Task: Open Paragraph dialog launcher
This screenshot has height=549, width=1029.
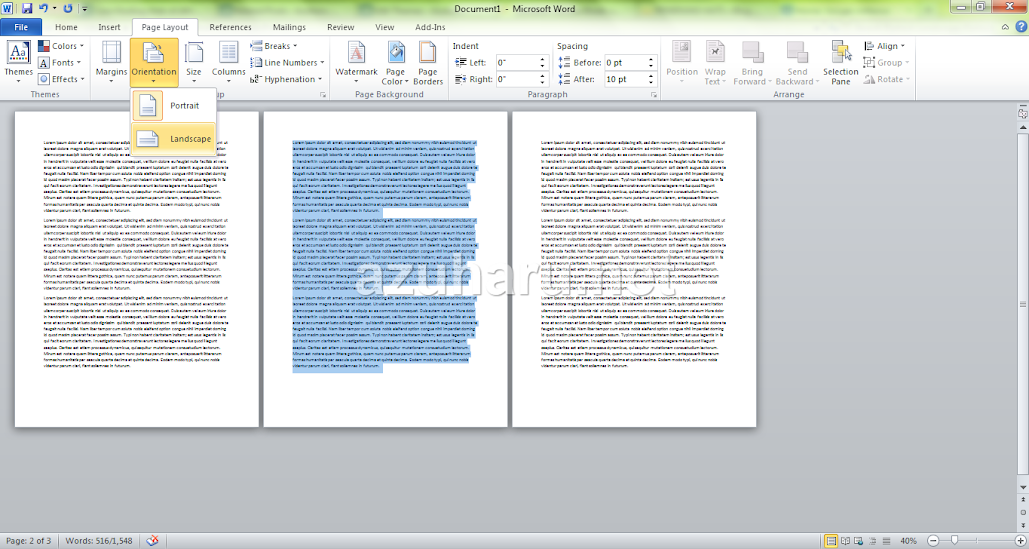Action: (x=654, y=95)
